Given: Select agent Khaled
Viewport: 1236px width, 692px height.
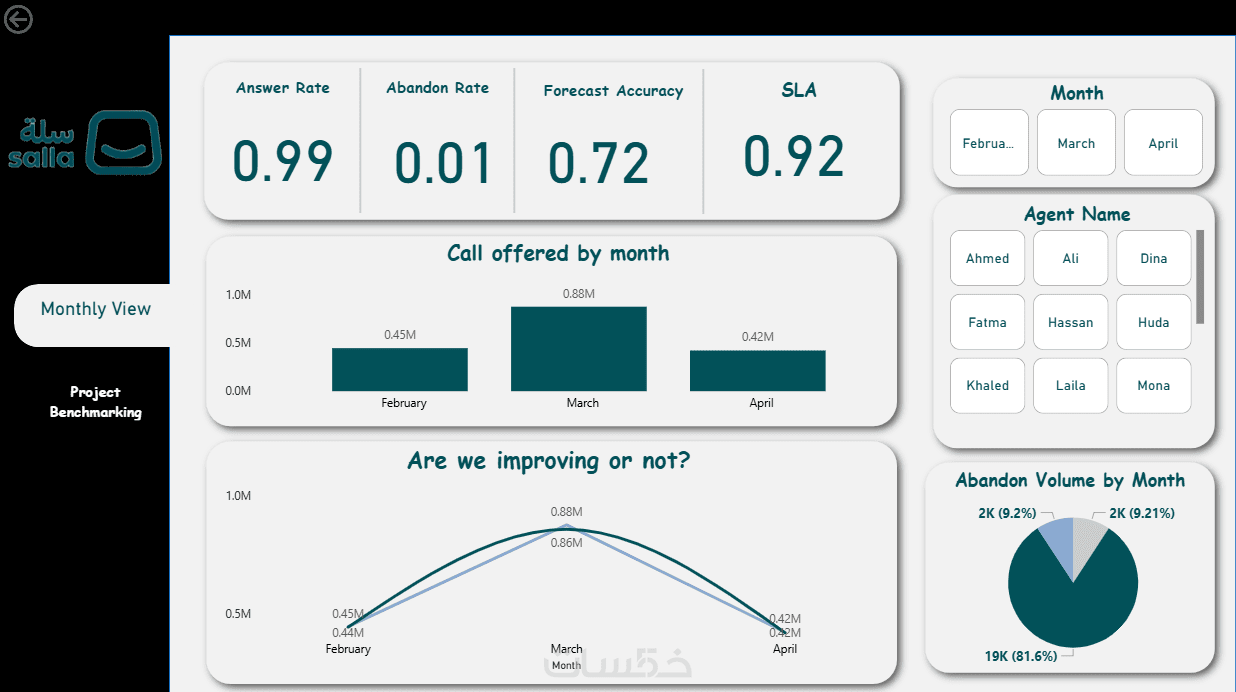Looking at the screenshot, I should coord(988,385).
